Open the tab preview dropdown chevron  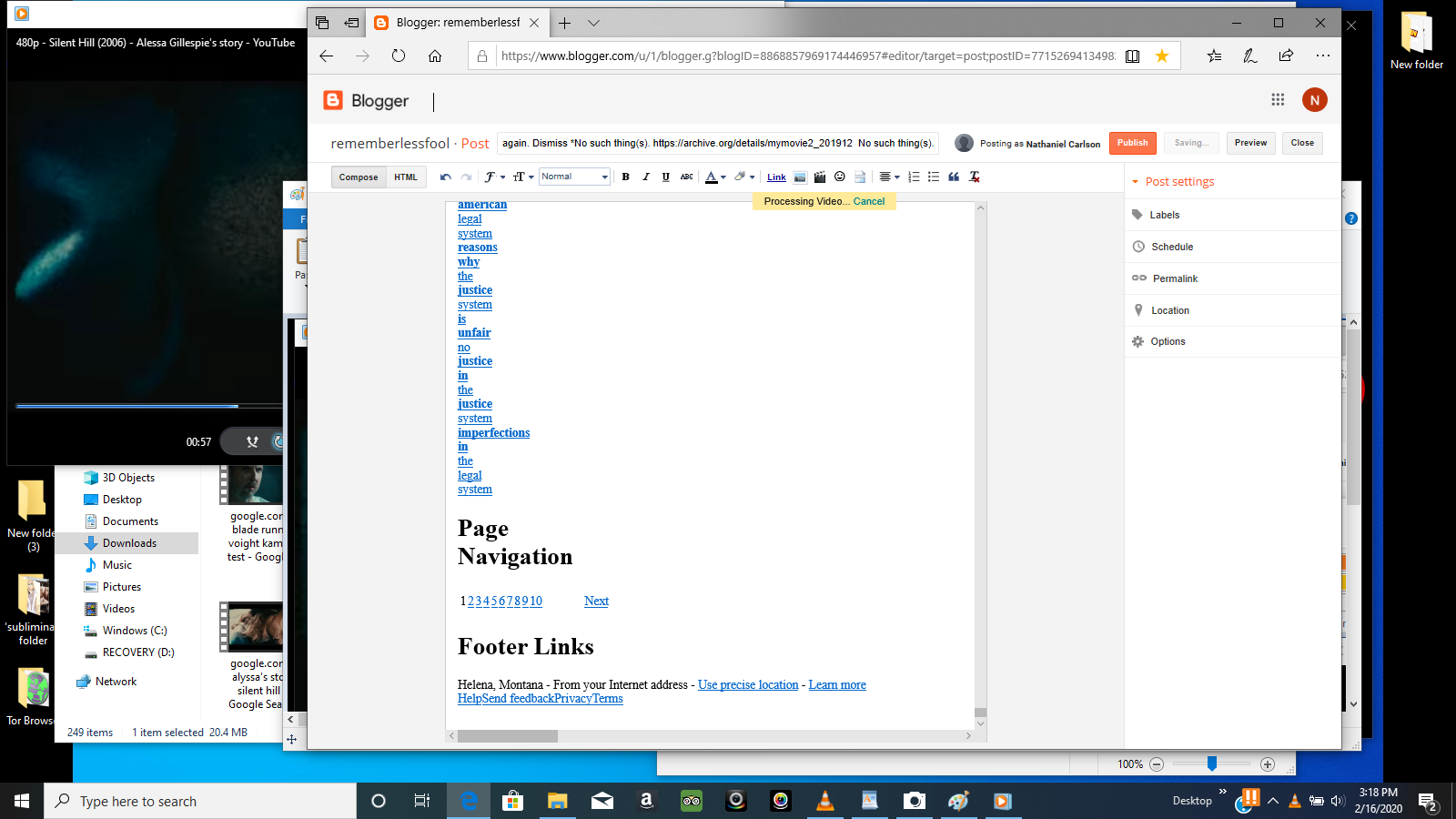[x=593, y=23]
